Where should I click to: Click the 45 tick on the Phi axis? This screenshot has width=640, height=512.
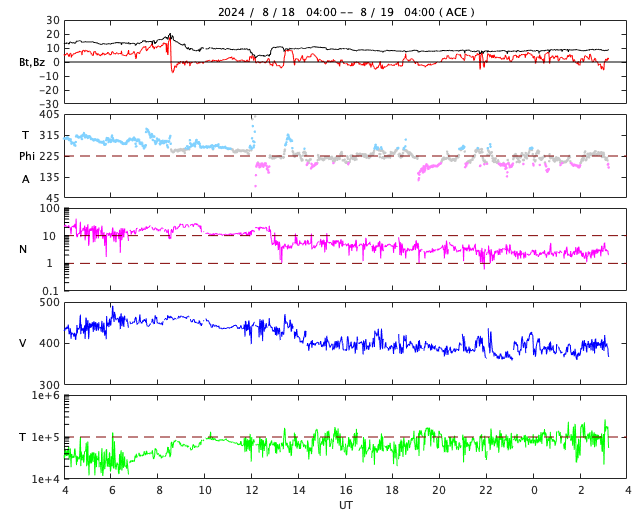(53, 198)
